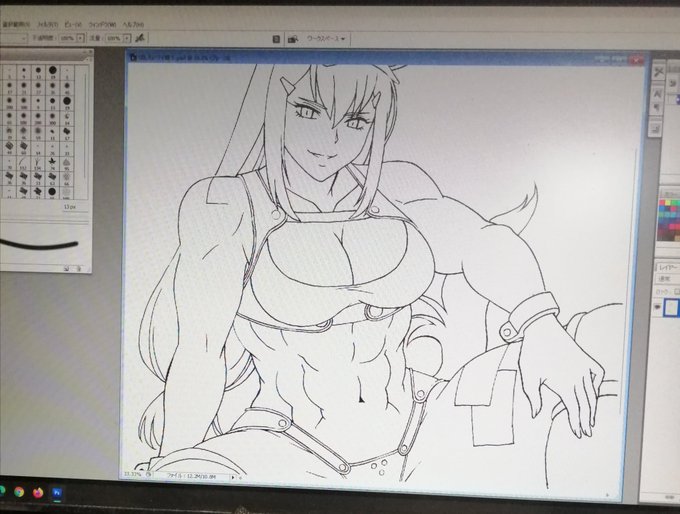Click the palette toggle icon left of the workspace menu

pyautogui.click(x=276, y=39)
